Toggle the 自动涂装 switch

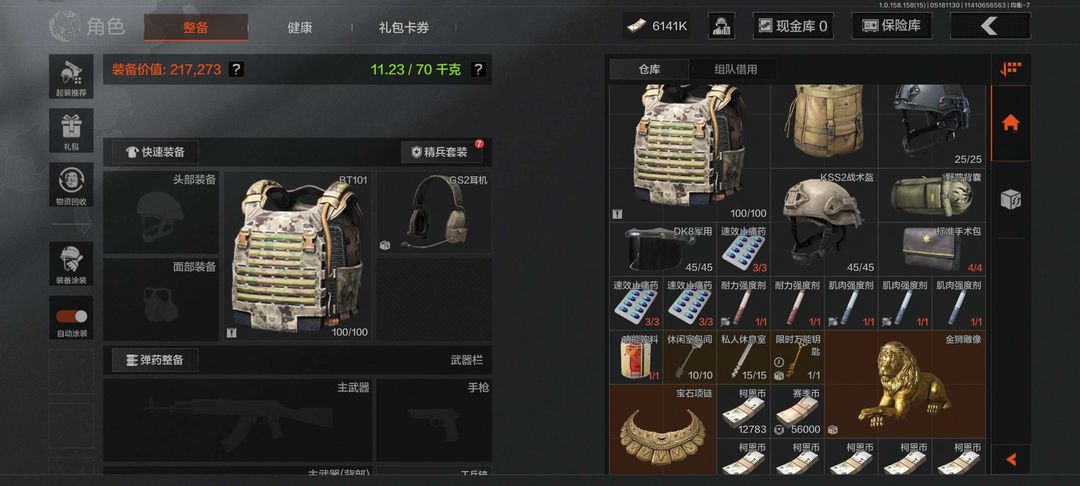(x=71, y=317)
